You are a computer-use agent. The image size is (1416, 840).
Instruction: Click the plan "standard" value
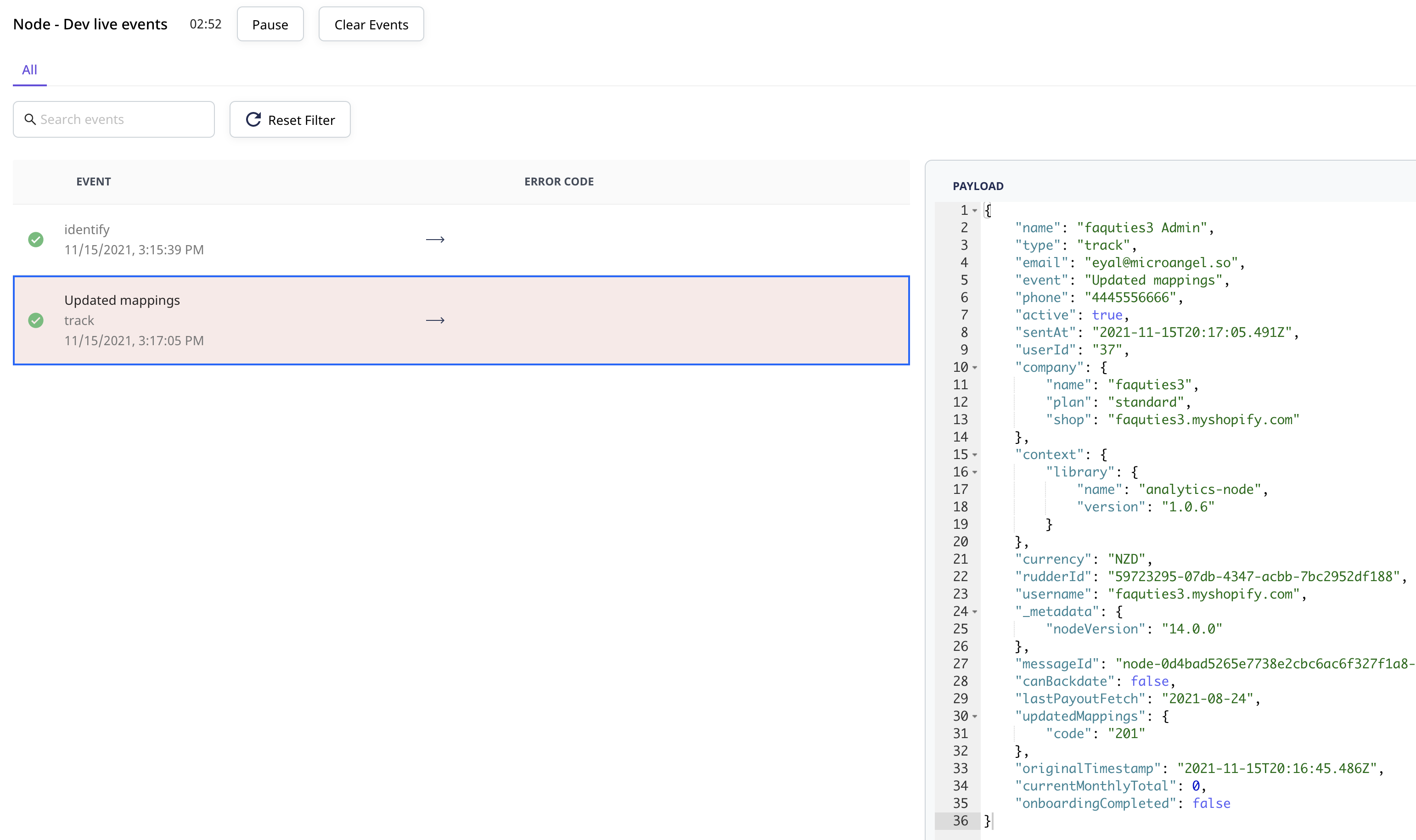pos(1146,403)
